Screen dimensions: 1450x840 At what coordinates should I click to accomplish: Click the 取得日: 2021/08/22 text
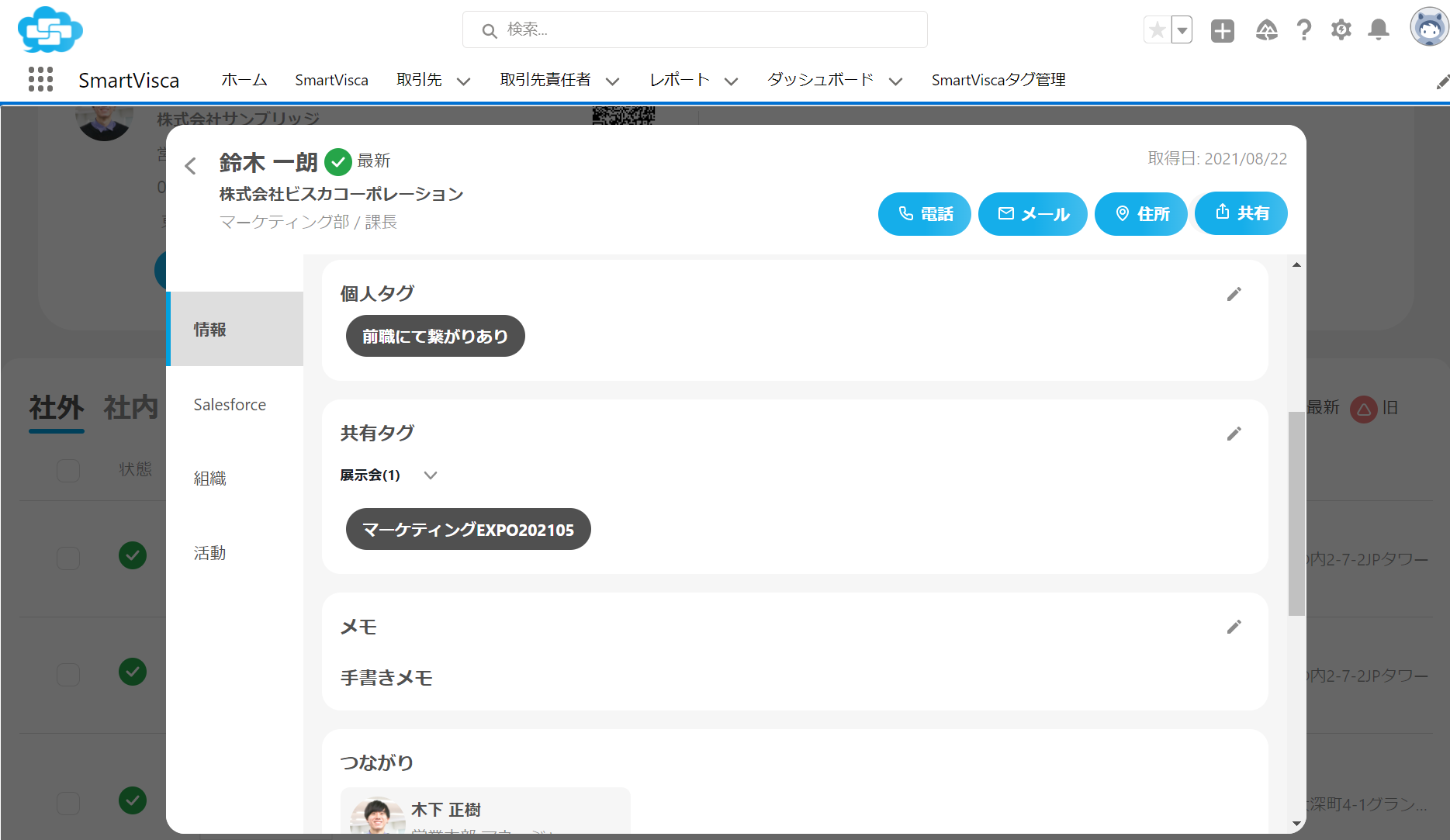(1217, 159)
